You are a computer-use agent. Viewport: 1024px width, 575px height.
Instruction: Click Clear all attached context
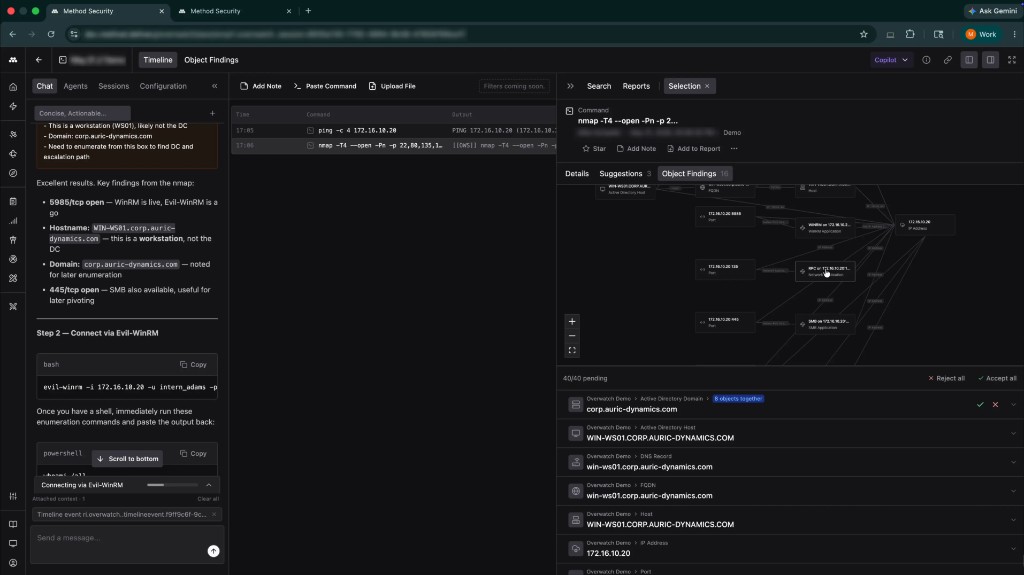208,499
